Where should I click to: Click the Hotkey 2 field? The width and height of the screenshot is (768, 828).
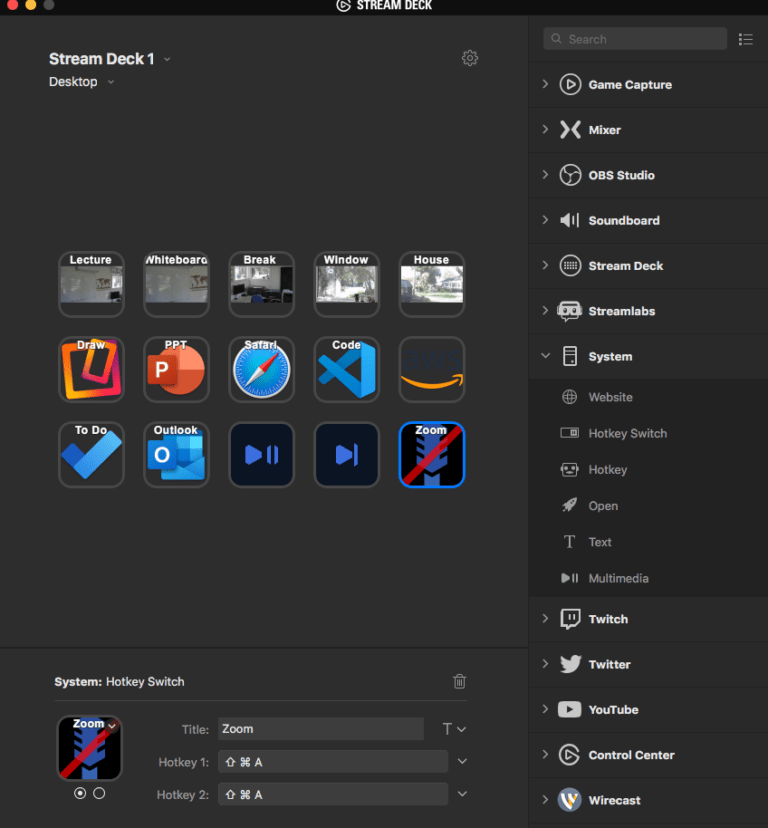pyautogui.click(x=333, y=794)
